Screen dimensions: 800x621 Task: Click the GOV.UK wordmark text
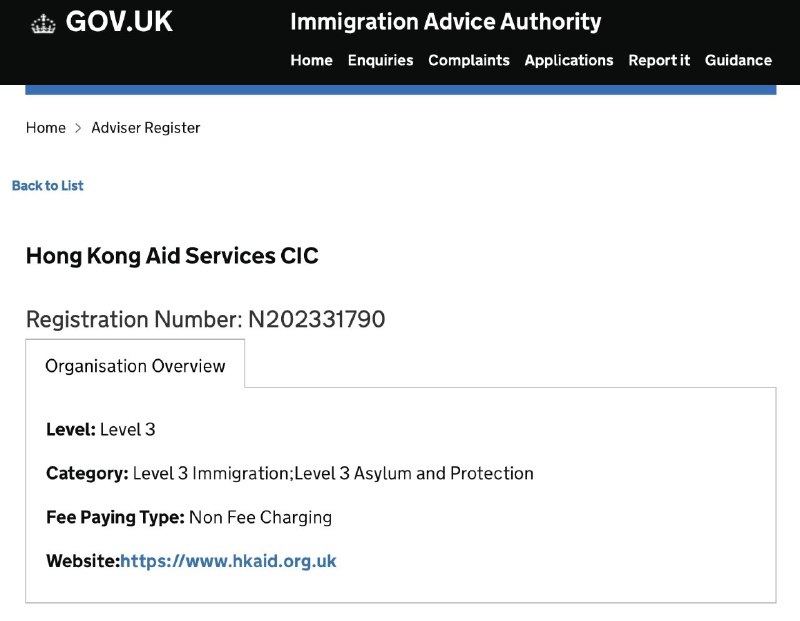pyautogui.click(x=119, y=22)
